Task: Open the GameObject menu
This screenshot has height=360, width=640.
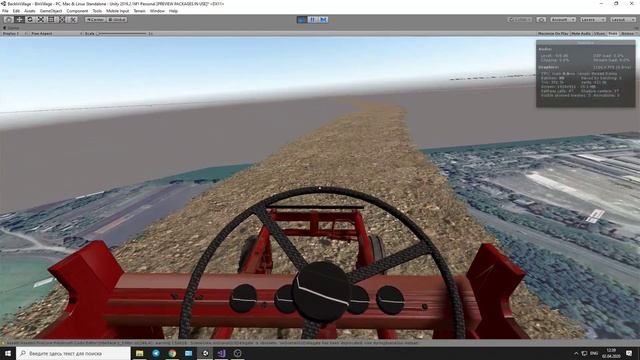Action: [x=51, y=11]
